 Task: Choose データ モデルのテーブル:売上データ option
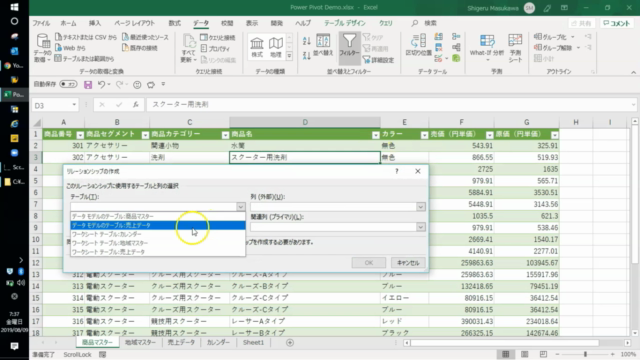(158, 225)
